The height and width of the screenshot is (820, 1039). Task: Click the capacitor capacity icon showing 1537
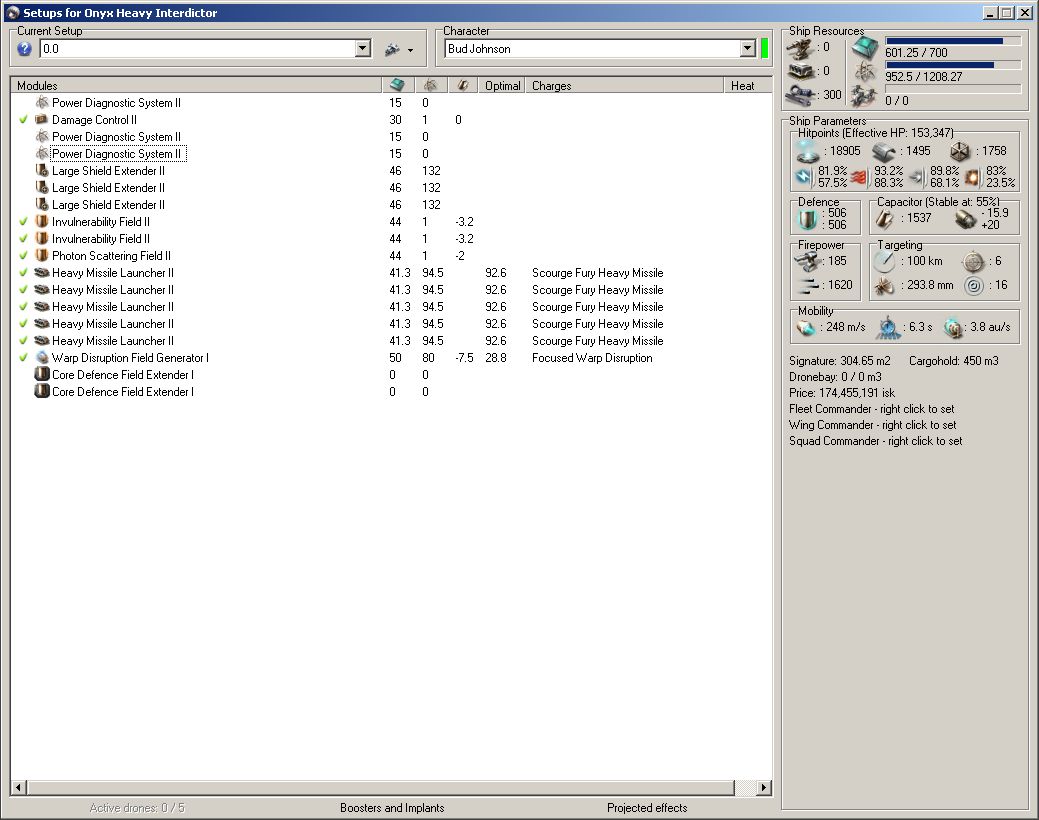tap(885, 219)
